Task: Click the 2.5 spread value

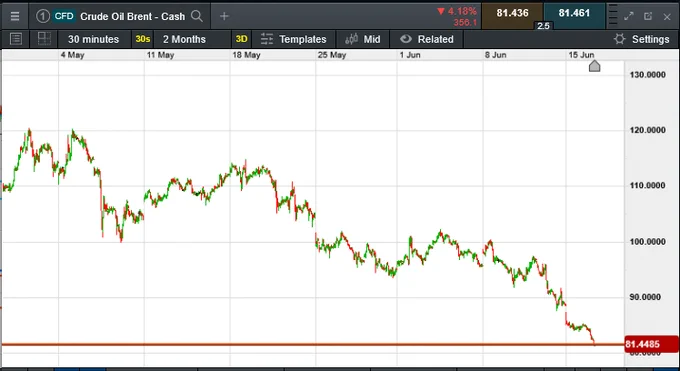Action: click(543, 26)
